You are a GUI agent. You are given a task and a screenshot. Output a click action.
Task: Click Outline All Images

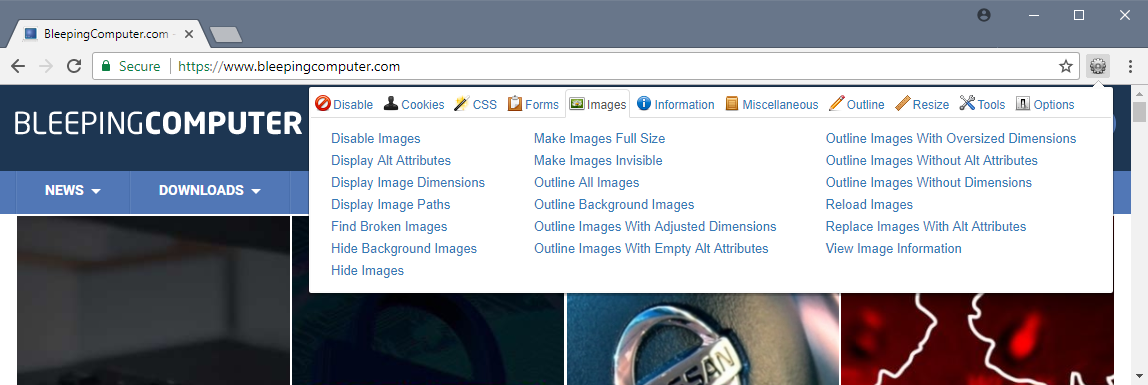click(x=586, y=182)
